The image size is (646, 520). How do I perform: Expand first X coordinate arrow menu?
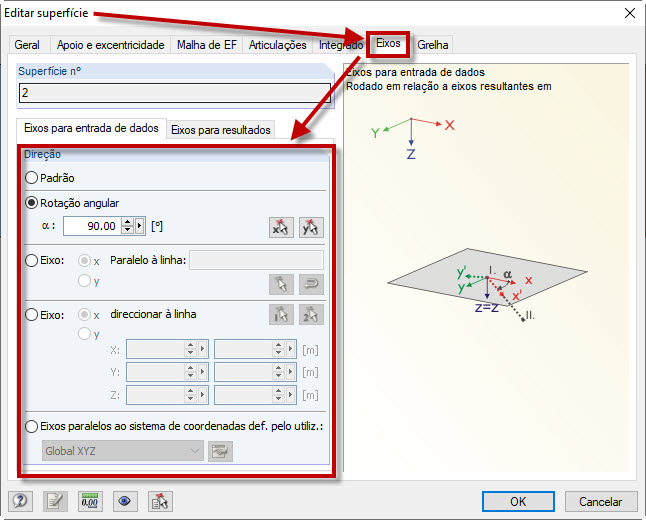click(x=203, y=349)
